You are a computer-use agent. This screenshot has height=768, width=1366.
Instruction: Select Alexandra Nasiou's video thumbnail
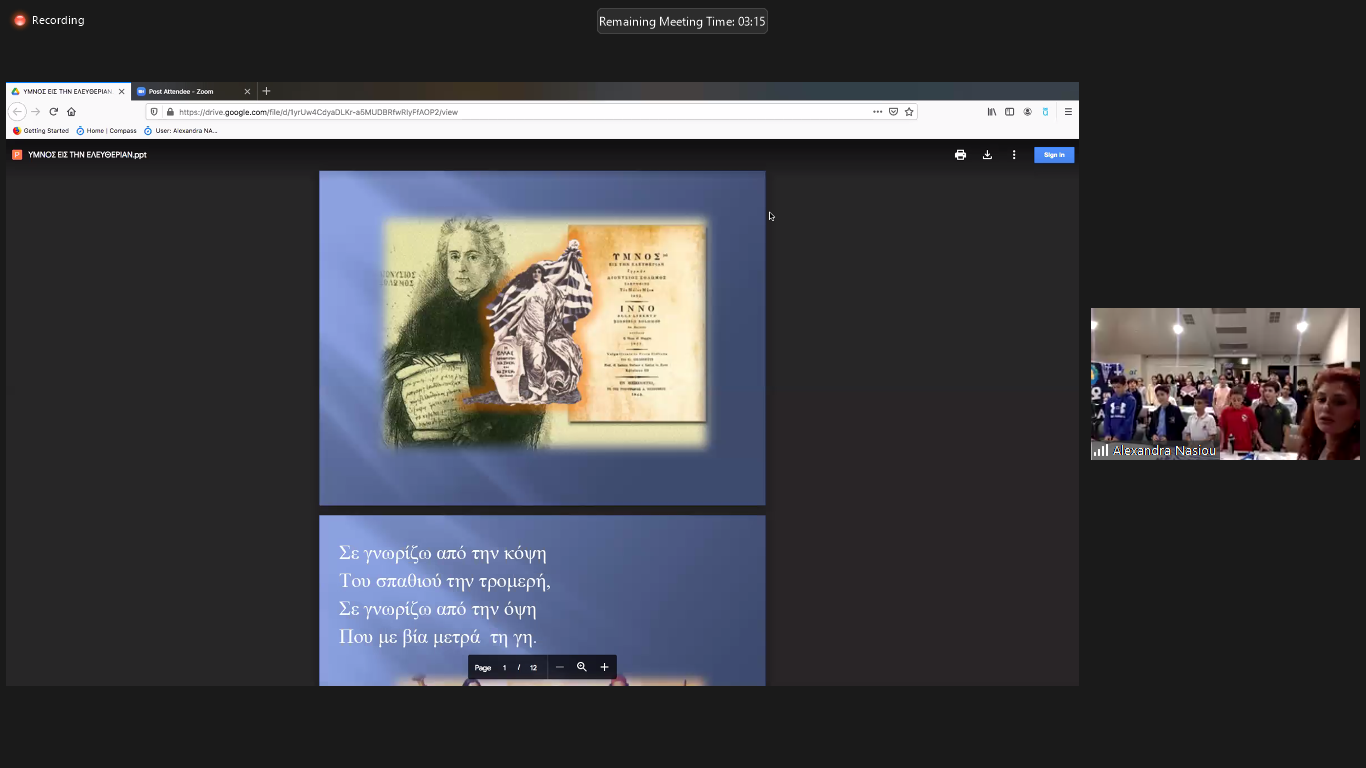click(x=1224, y=383)
